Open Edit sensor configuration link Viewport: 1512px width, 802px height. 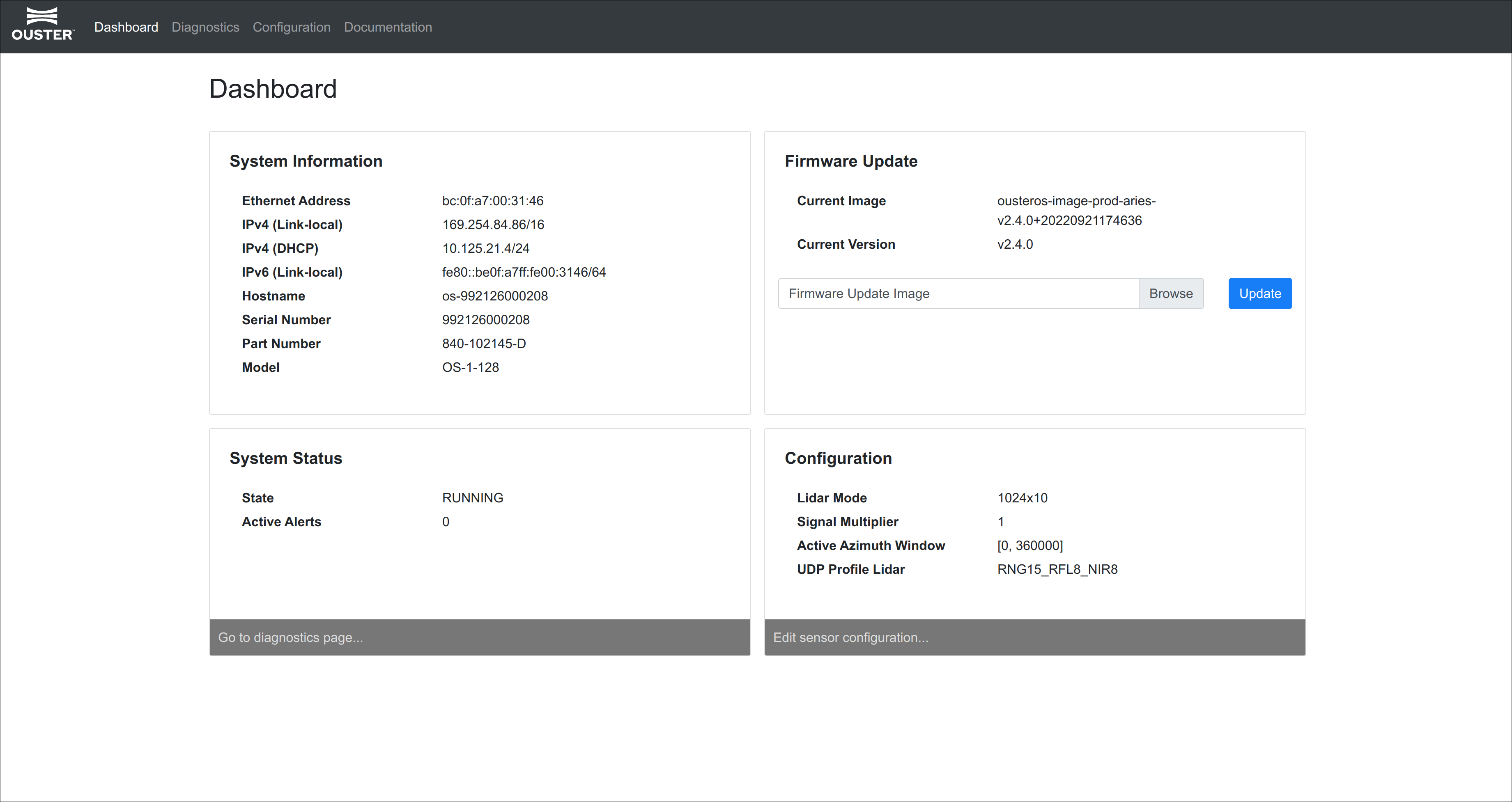850,637
